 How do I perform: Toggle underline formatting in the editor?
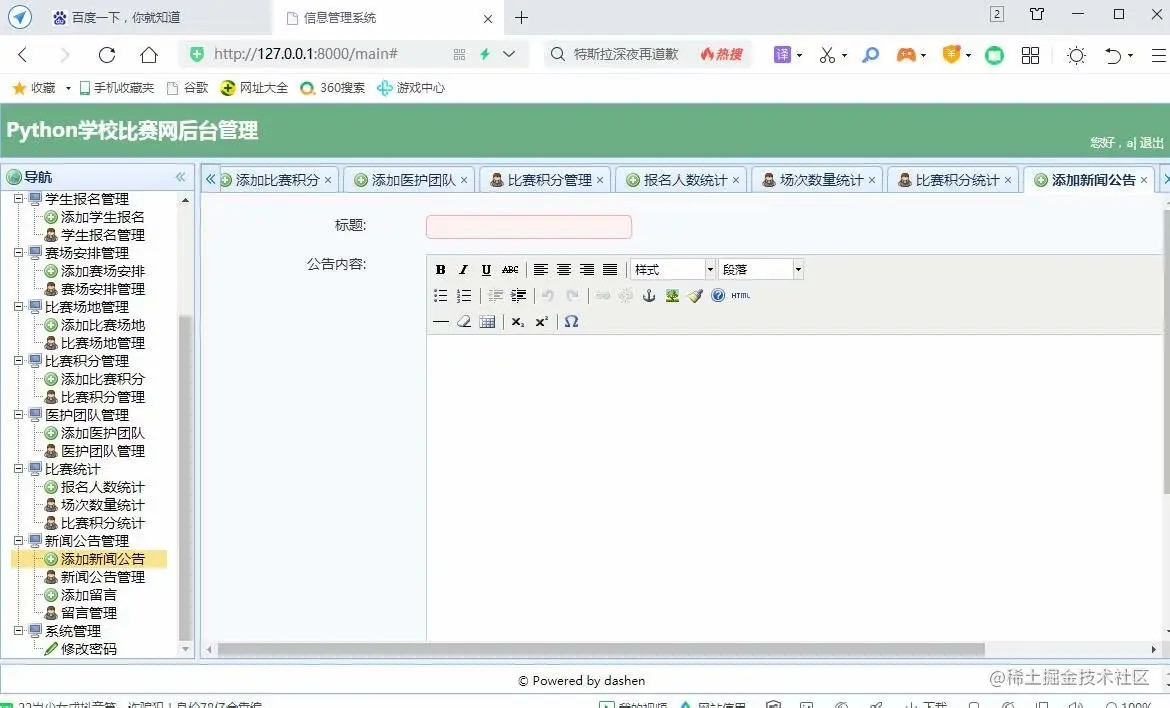pos(487,269)
